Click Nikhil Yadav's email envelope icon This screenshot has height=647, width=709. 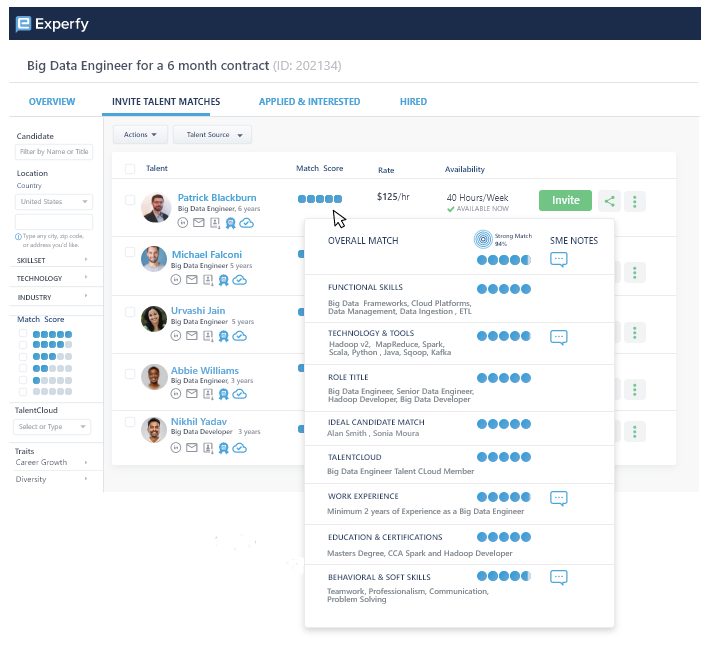coord(192,448)
